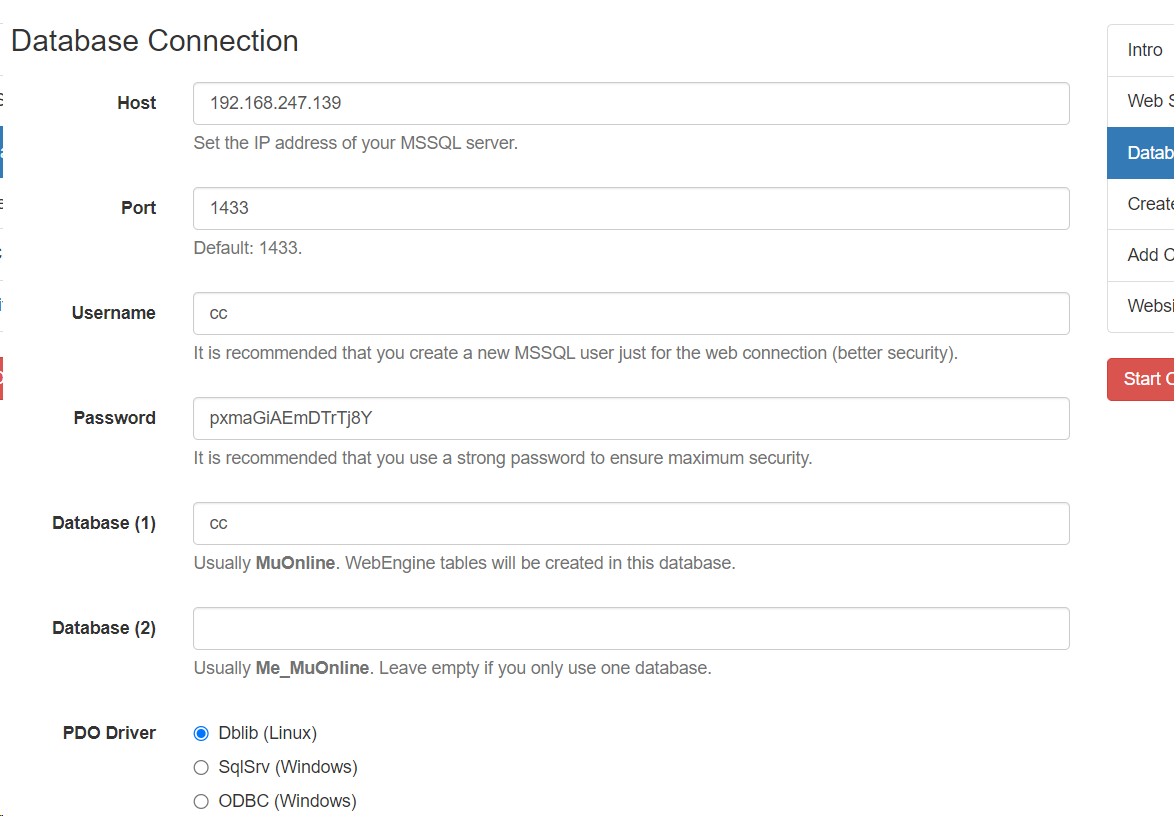Screen dimensions: 1174x816
Task: Select the Dblib (Linux) driver option
Action: point(201,733)
